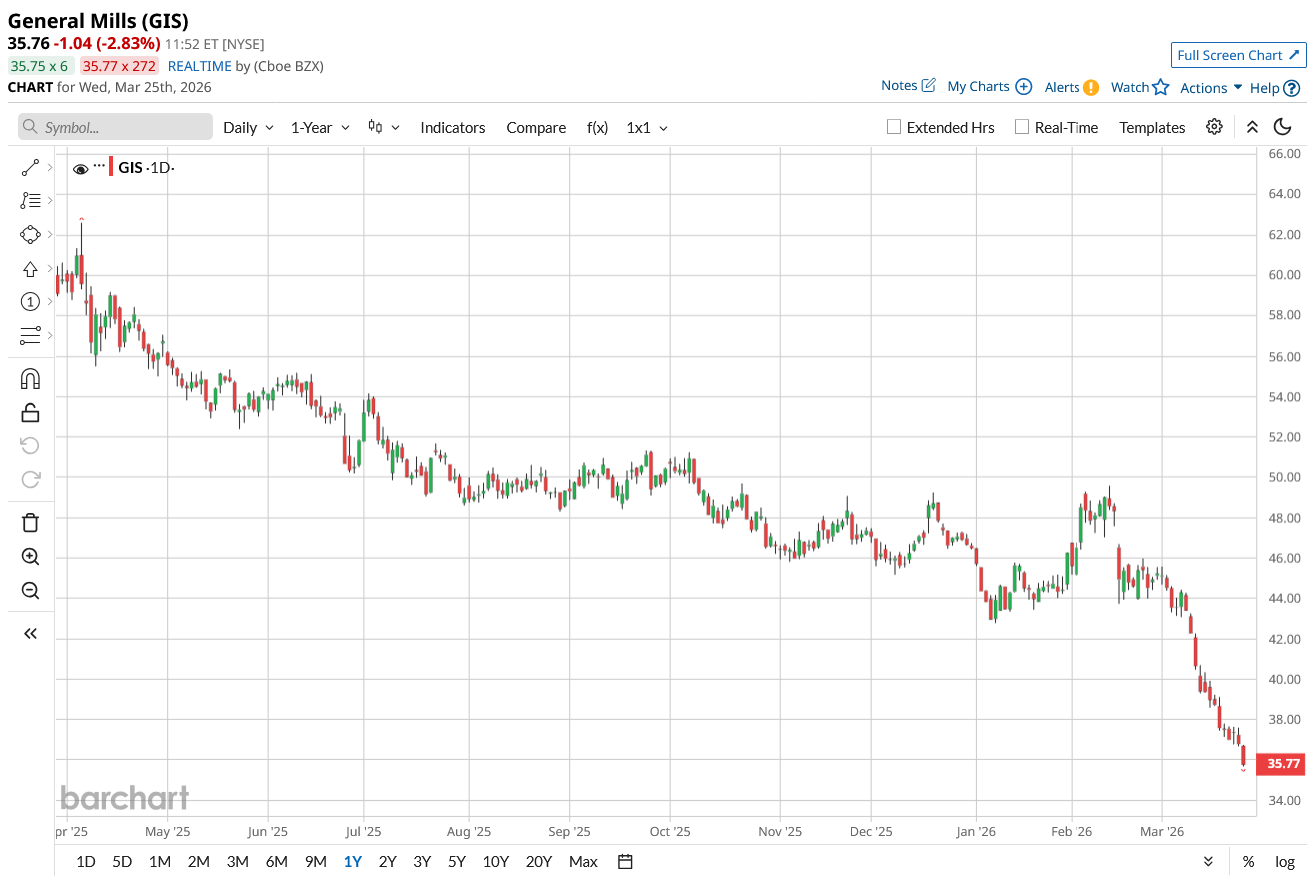1308x876 pixels.
Task: Select the Fibonacci levels list tool
Action: tap(30, 201)
